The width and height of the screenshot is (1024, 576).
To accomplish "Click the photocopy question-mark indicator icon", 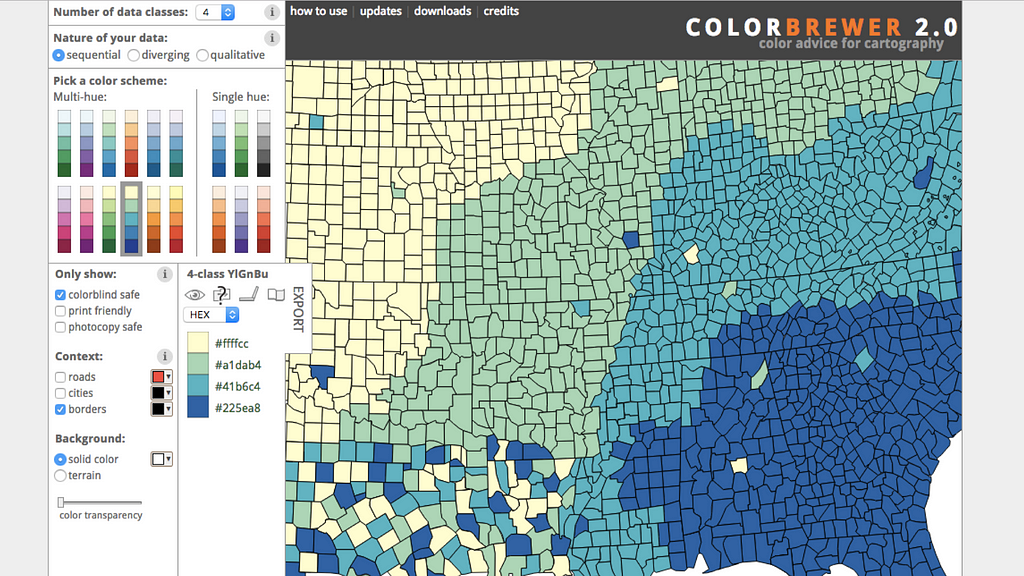I will (221, 295).
